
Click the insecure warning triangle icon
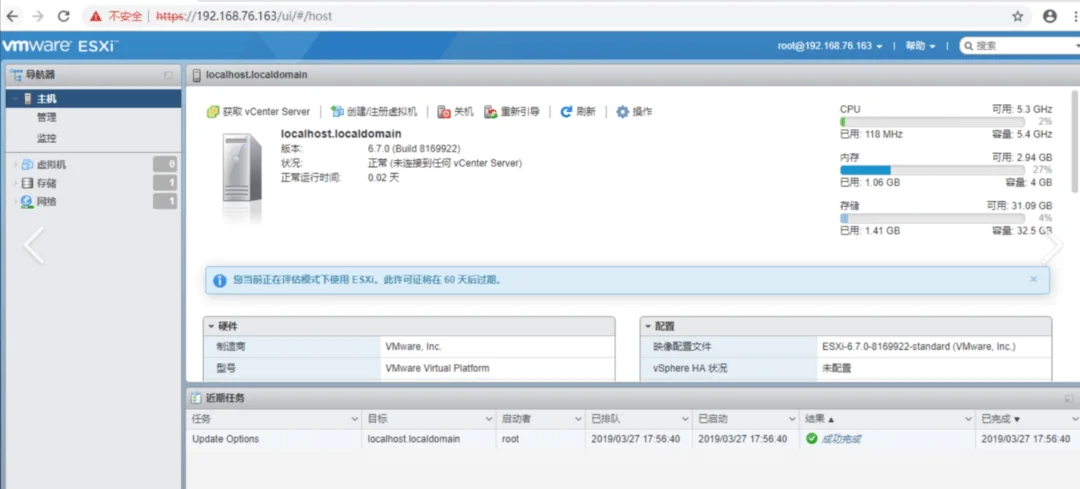(x=95, y=16)
